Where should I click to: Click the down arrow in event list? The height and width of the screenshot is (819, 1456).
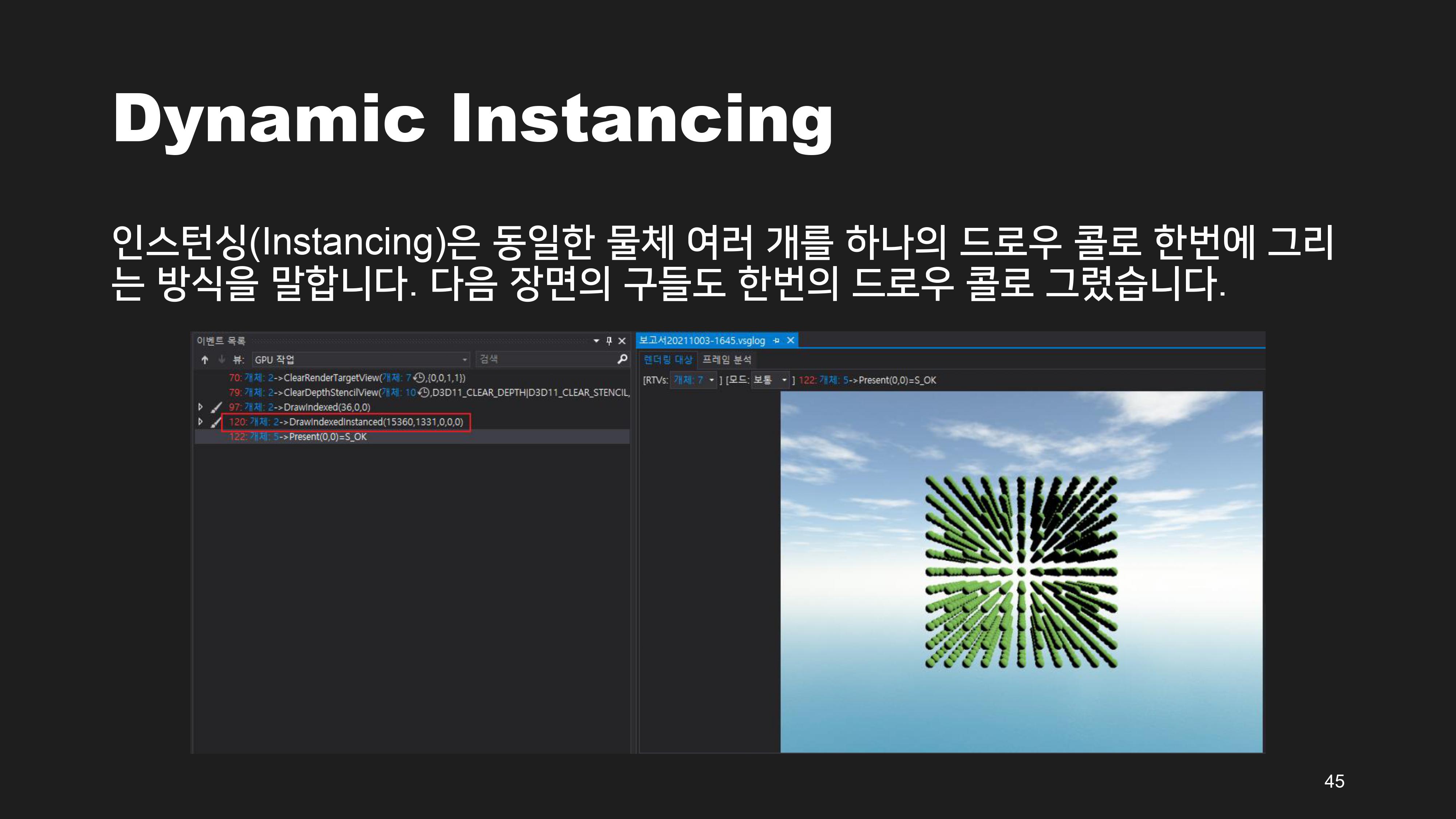pyautogui.click(x=222, y=360)
